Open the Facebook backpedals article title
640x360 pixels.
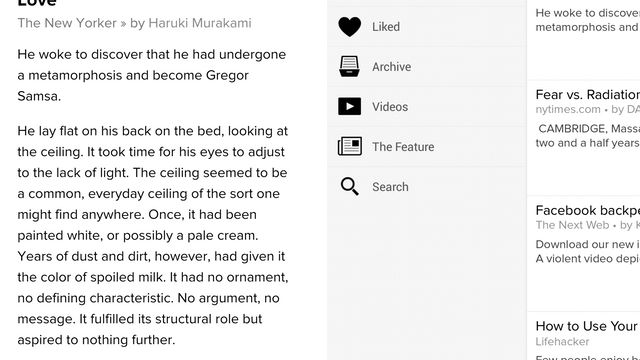(588, 211)
